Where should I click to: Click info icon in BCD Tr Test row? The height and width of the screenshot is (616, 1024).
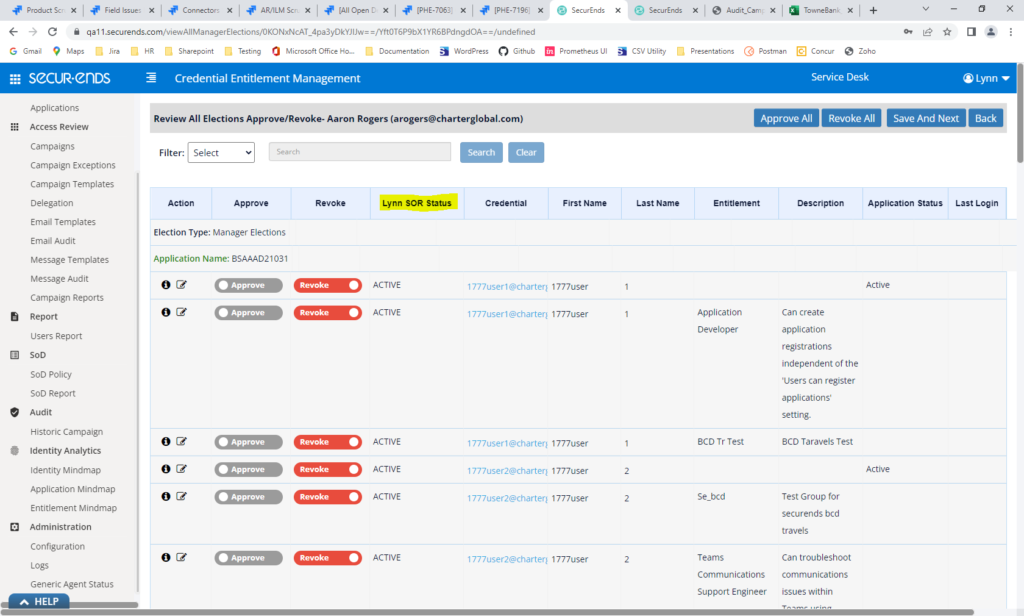click(166, 442)
